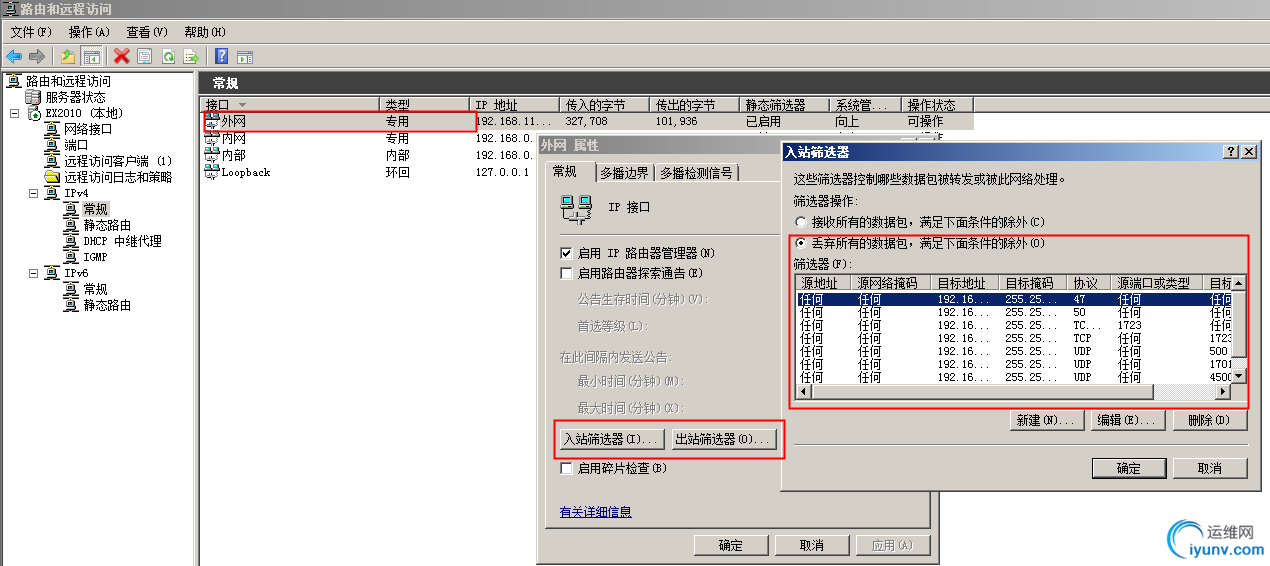Image resolution: width=1270 pixels, height=566 pixels.
Task: Click the 网络接口 tree icon
Action: [x=52, y=129]
